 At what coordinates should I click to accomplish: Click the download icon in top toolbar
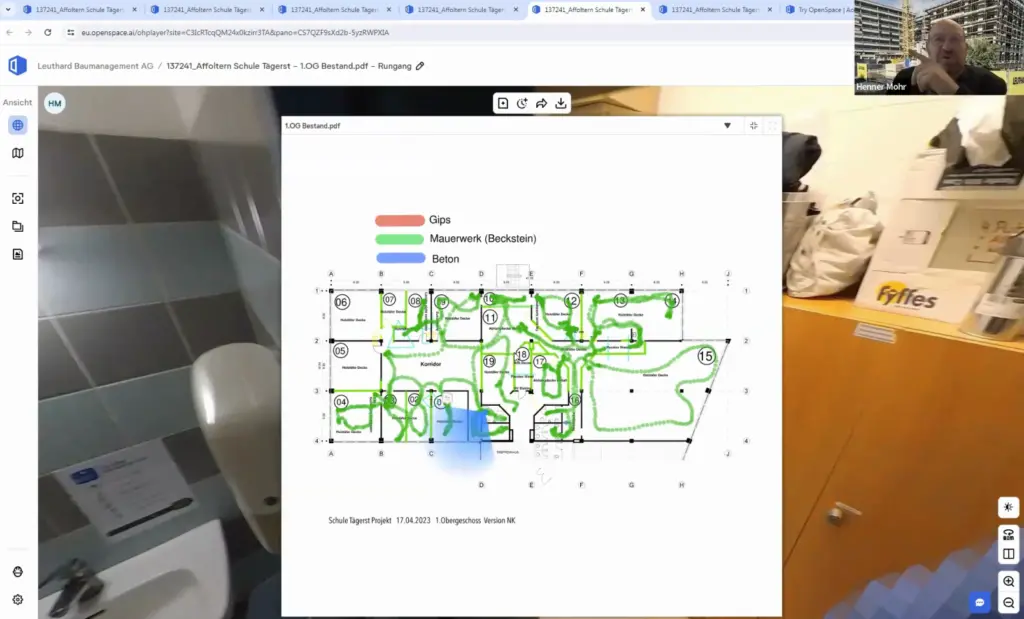click(x=561, y=103)
